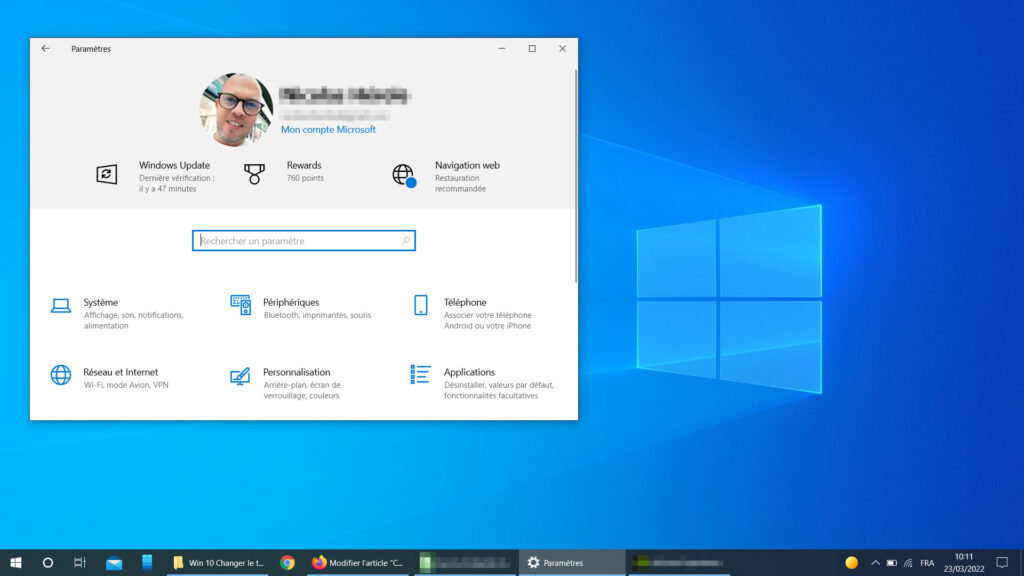The image size is (1024, 576).
Task: Open the Windows Start menu
Action: [16, 562]
